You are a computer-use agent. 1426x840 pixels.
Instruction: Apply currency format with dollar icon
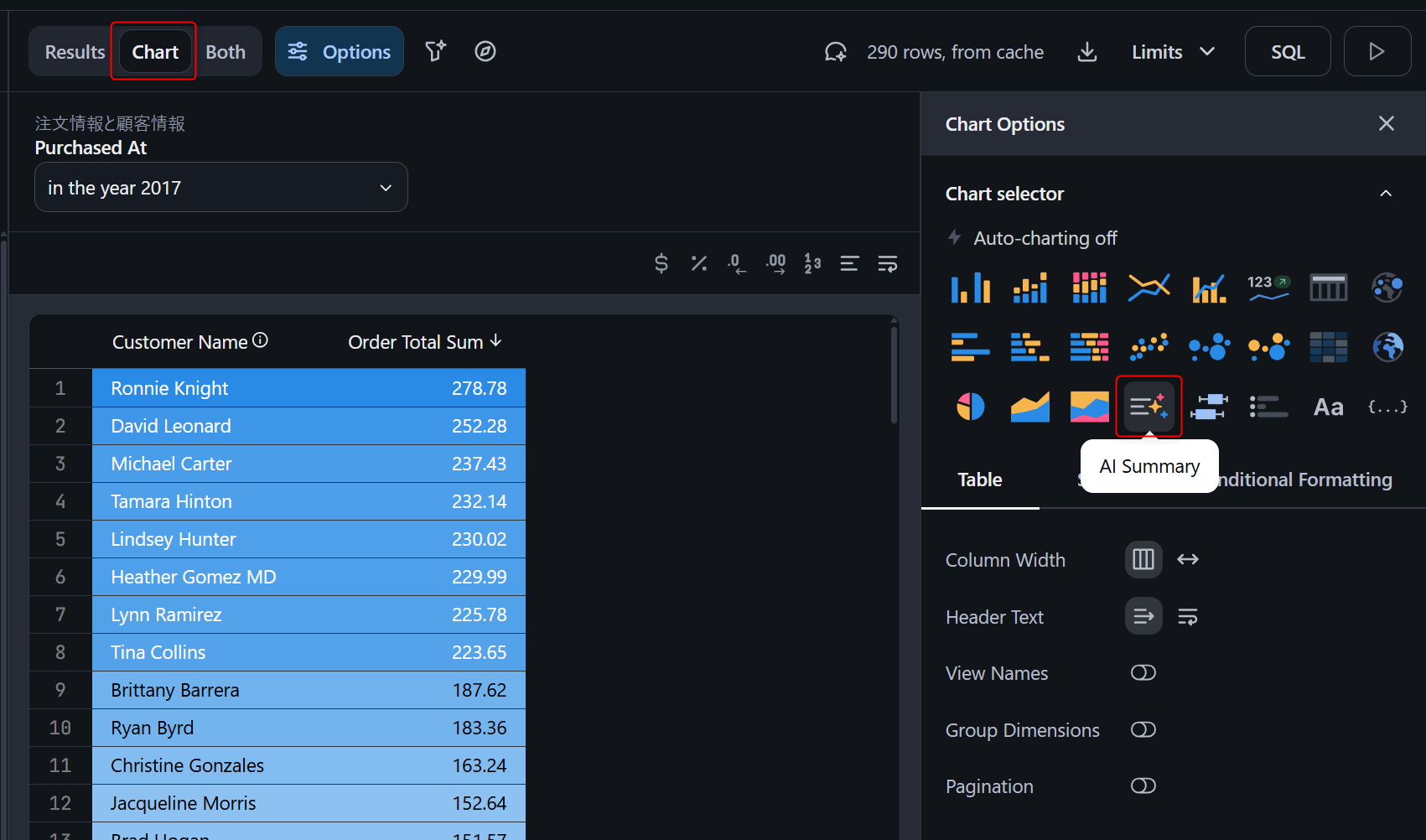click(x=661, y=264)
